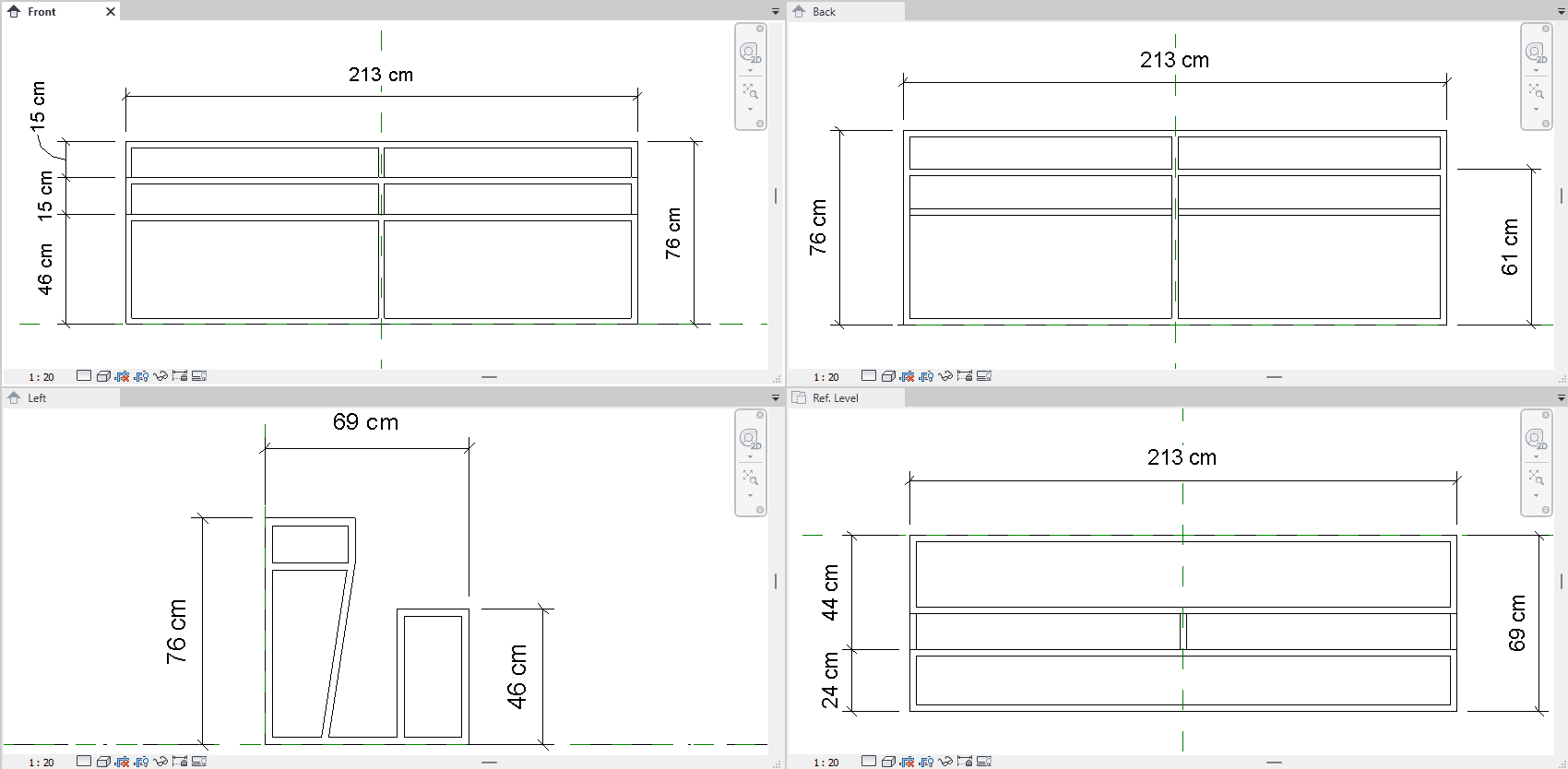Screen dimensions: 1568x769
Task: Toggle Crop View in Front view
Action: [x=122, y=376]
